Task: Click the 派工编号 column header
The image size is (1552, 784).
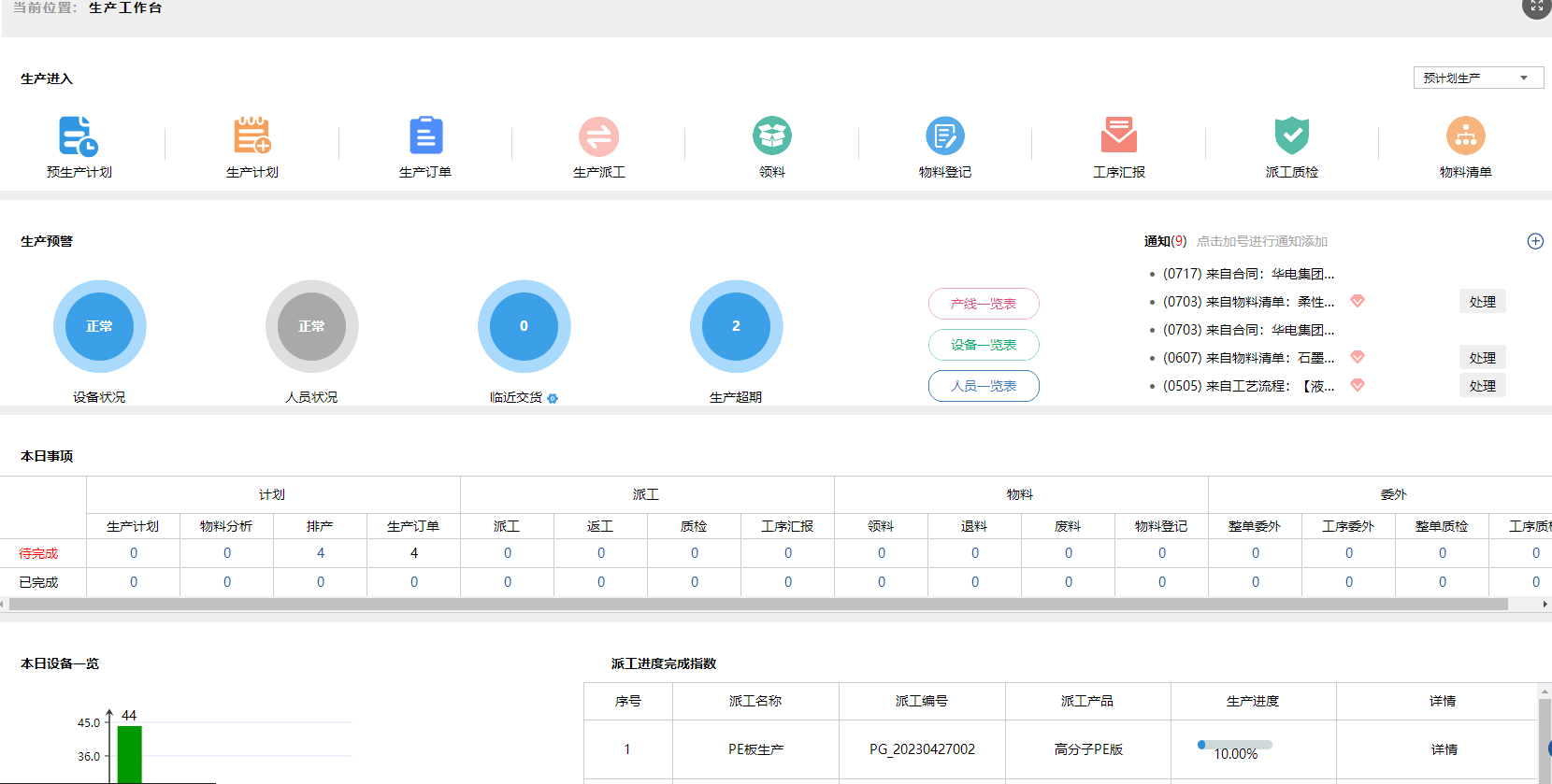Action: point(922,701)
